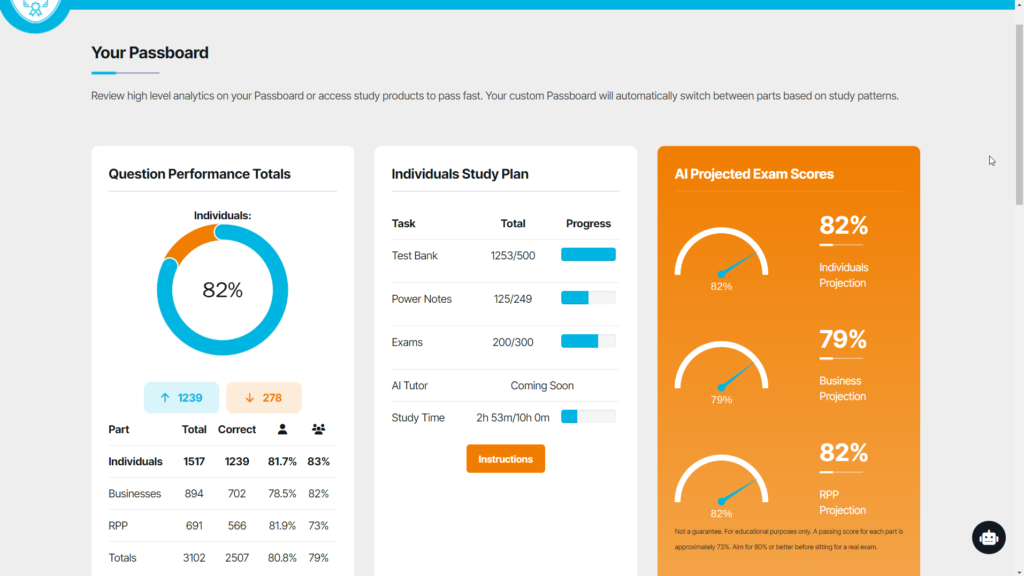Click the Test Bank progress bar

click(x=588, y=255)
